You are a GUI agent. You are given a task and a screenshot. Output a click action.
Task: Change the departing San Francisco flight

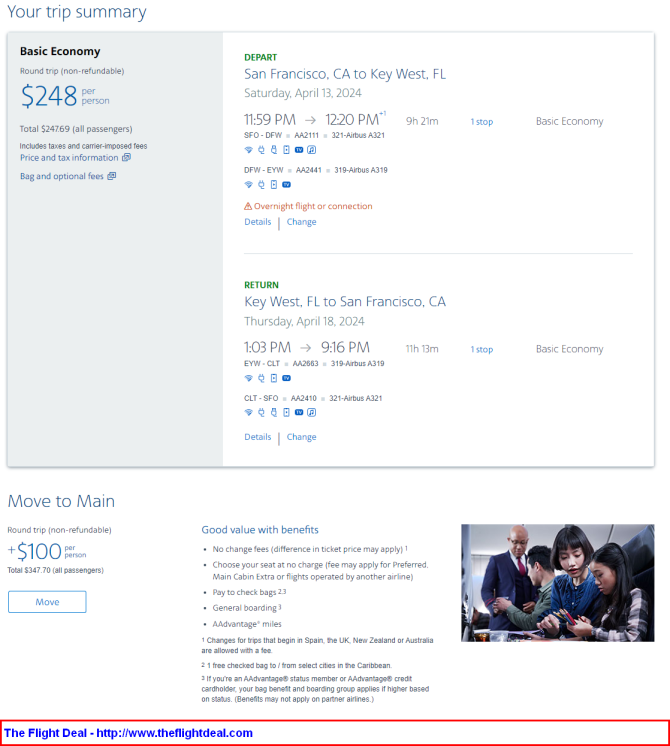pyautogui.click(x=301, y=222)
